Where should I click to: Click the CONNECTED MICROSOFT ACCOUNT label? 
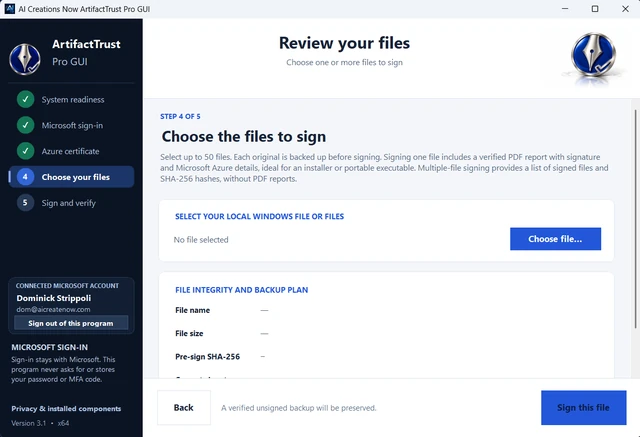coord(67,286)
